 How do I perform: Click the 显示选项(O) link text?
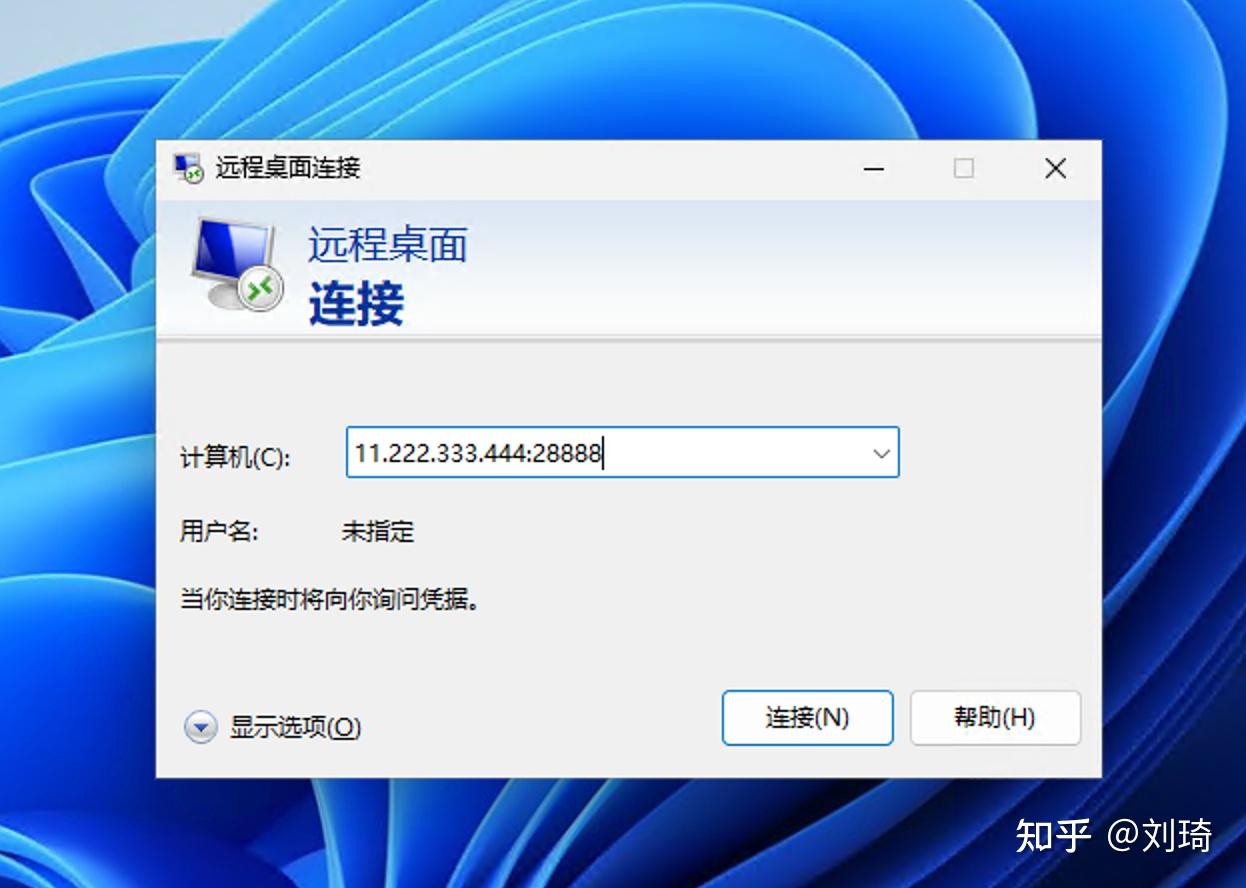[295, 729]
